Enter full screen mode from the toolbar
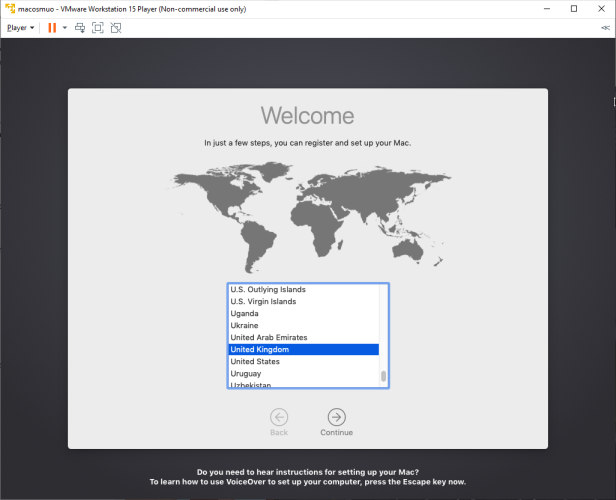Image resolution: width=616 pixels, height=500 pixels. 98,28
